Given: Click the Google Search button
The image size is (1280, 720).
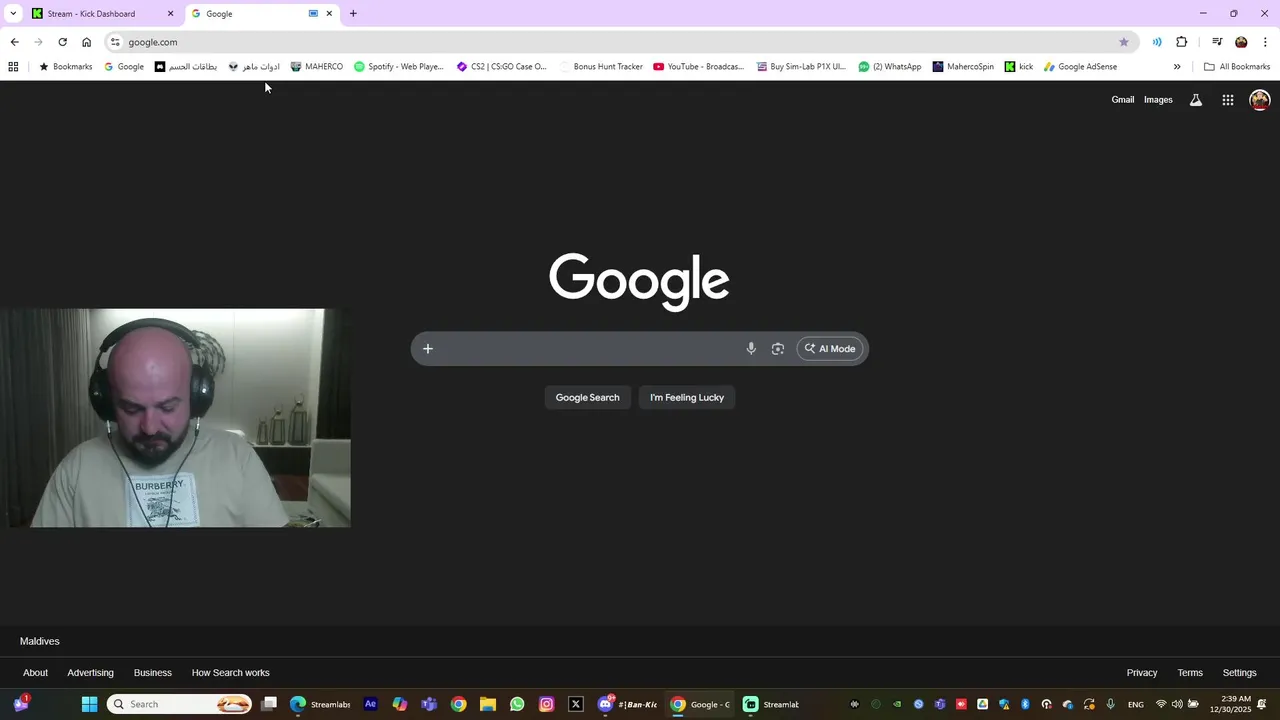Looking at the screenshot, I should pos(588,398).
